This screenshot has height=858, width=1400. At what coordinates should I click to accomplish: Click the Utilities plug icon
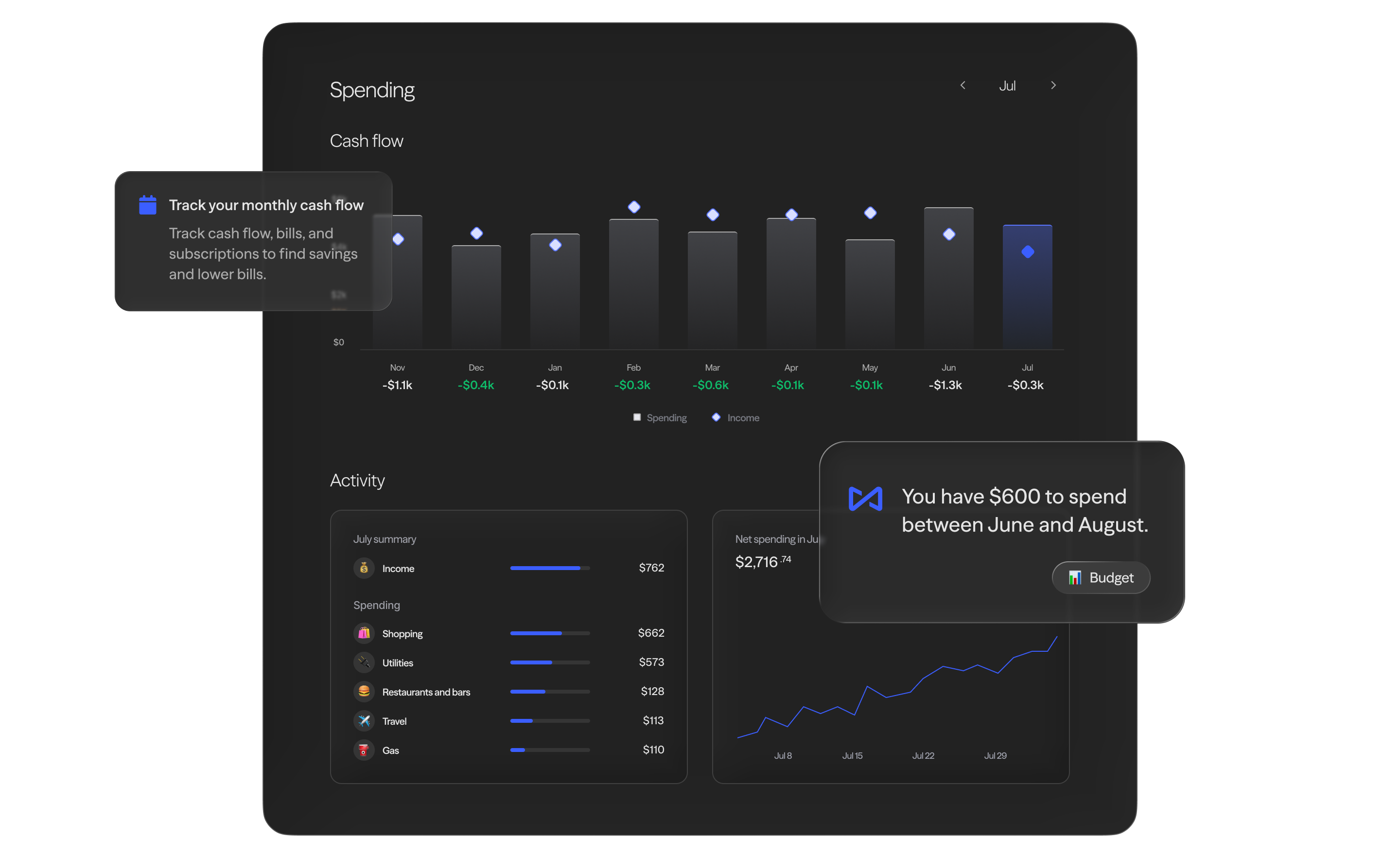364,662
